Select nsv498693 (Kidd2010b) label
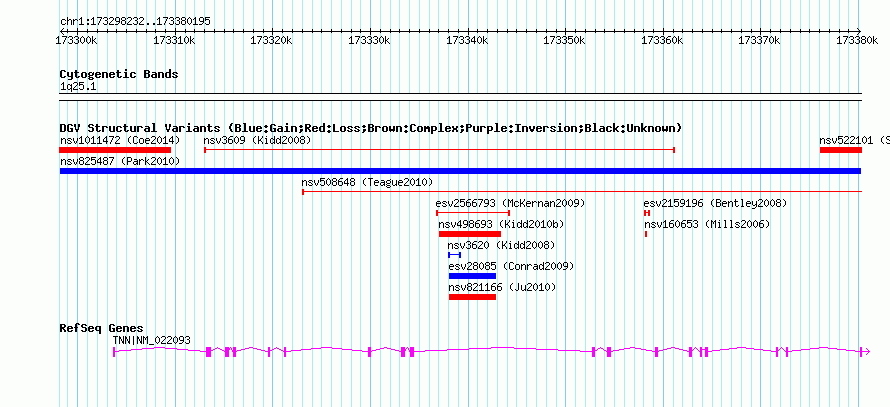The height and width of the screenshot is (407, 890). point(501,225)
